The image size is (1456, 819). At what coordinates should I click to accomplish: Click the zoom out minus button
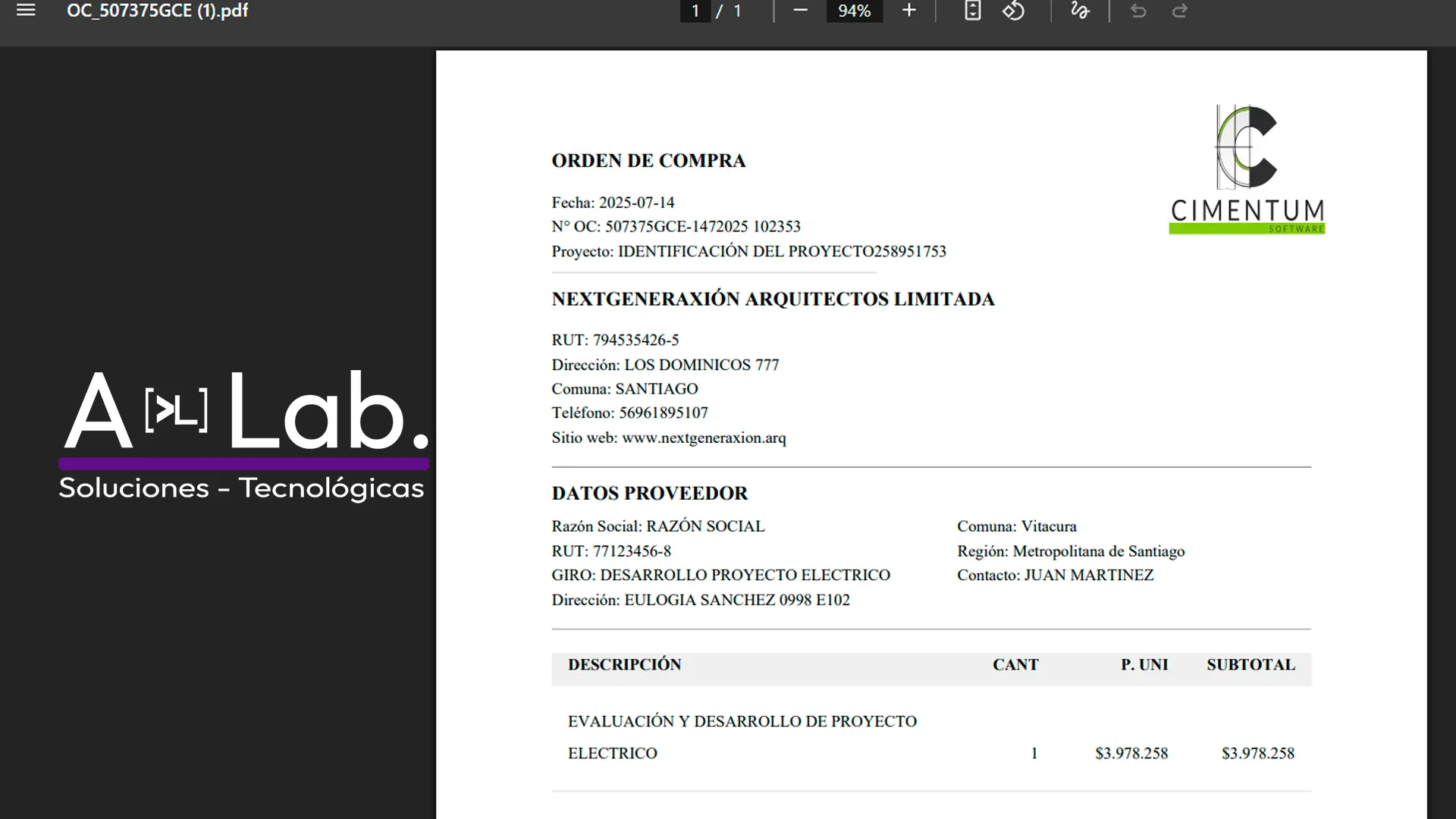coord(800,11)
